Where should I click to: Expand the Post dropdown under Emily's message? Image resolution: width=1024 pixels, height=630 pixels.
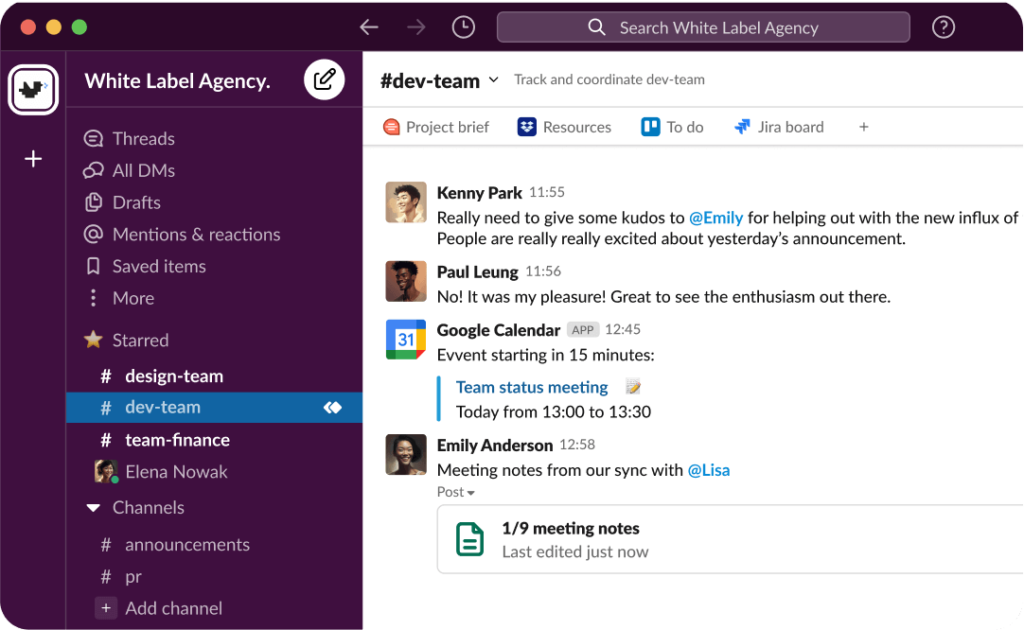point(455,492)
